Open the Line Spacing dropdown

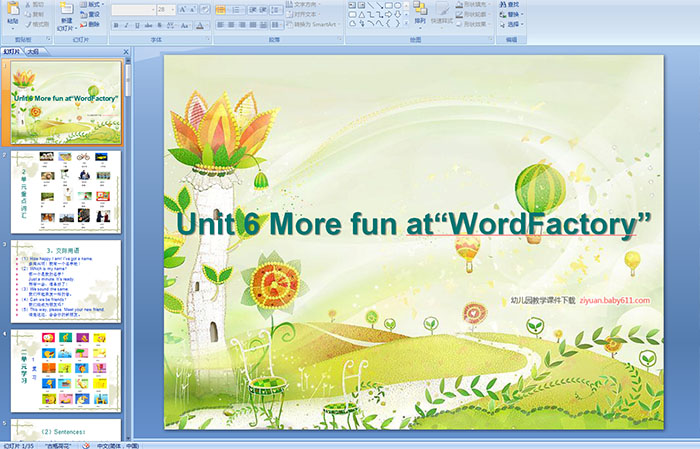(277, 9)
